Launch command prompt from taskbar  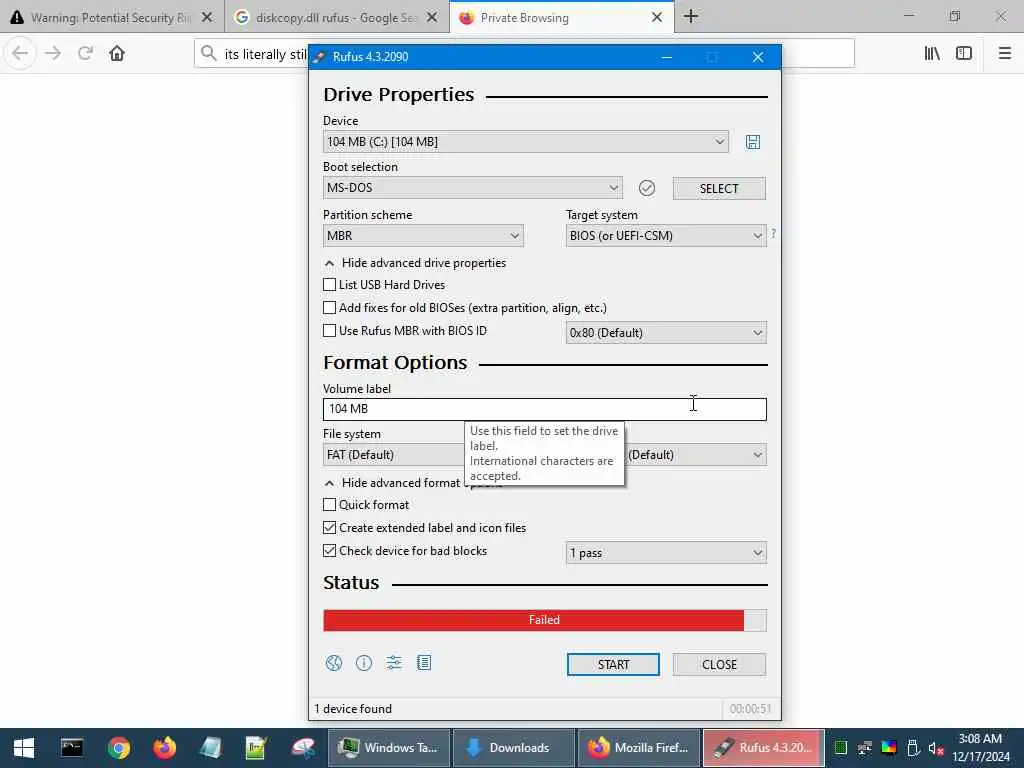coord(72,748)
